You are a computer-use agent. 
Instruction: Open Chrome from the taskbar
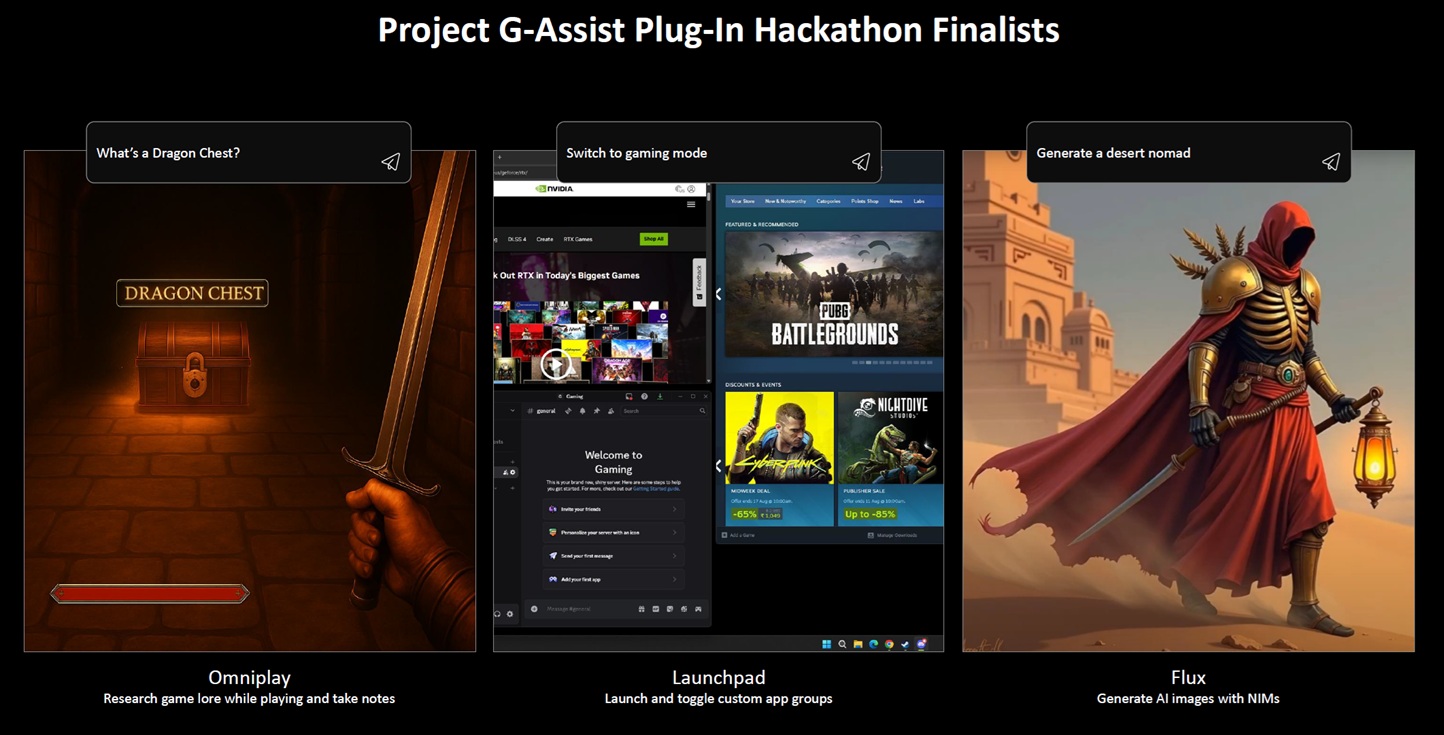889,645
